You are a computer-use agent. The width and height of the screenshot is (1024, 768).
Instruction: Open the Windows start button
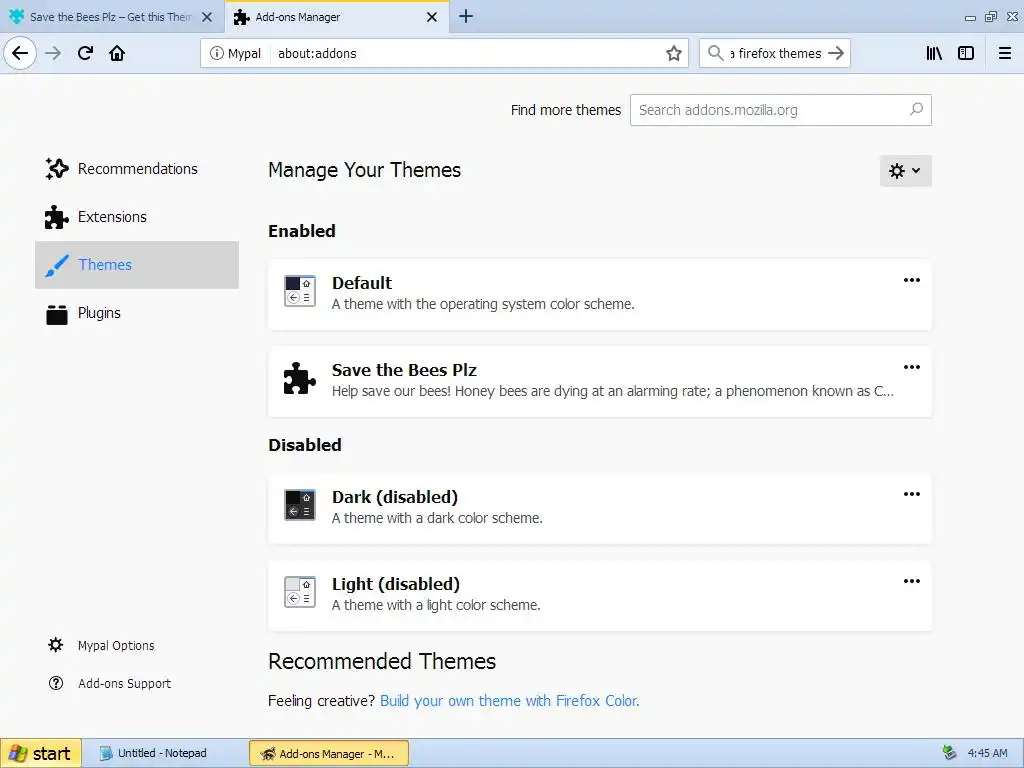click(x=40, y=753)
